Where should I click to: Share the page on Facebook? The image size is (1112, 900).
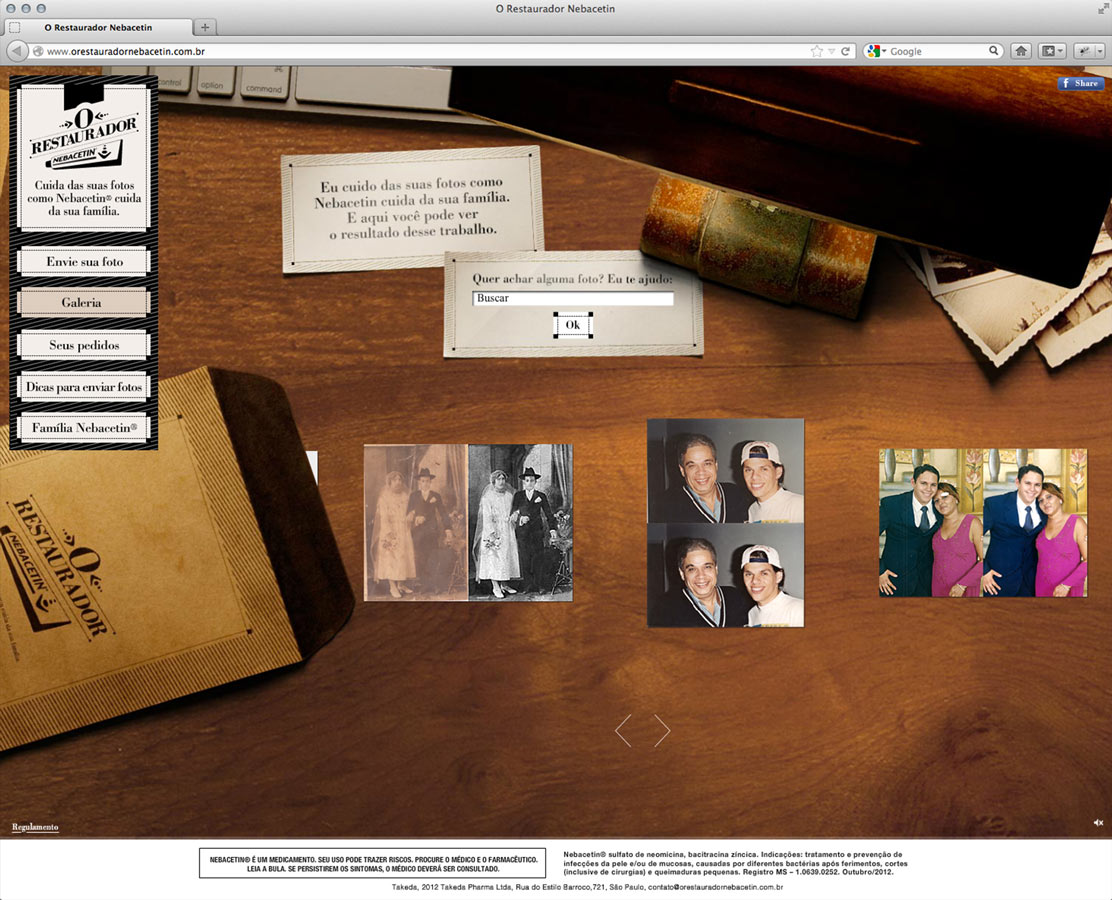pyautogui.click(x=1081, y=83)
